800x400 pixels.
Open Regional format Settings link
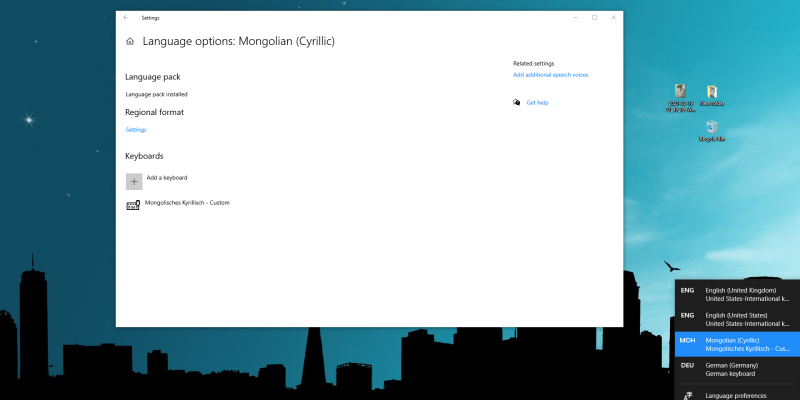(136, 130)
